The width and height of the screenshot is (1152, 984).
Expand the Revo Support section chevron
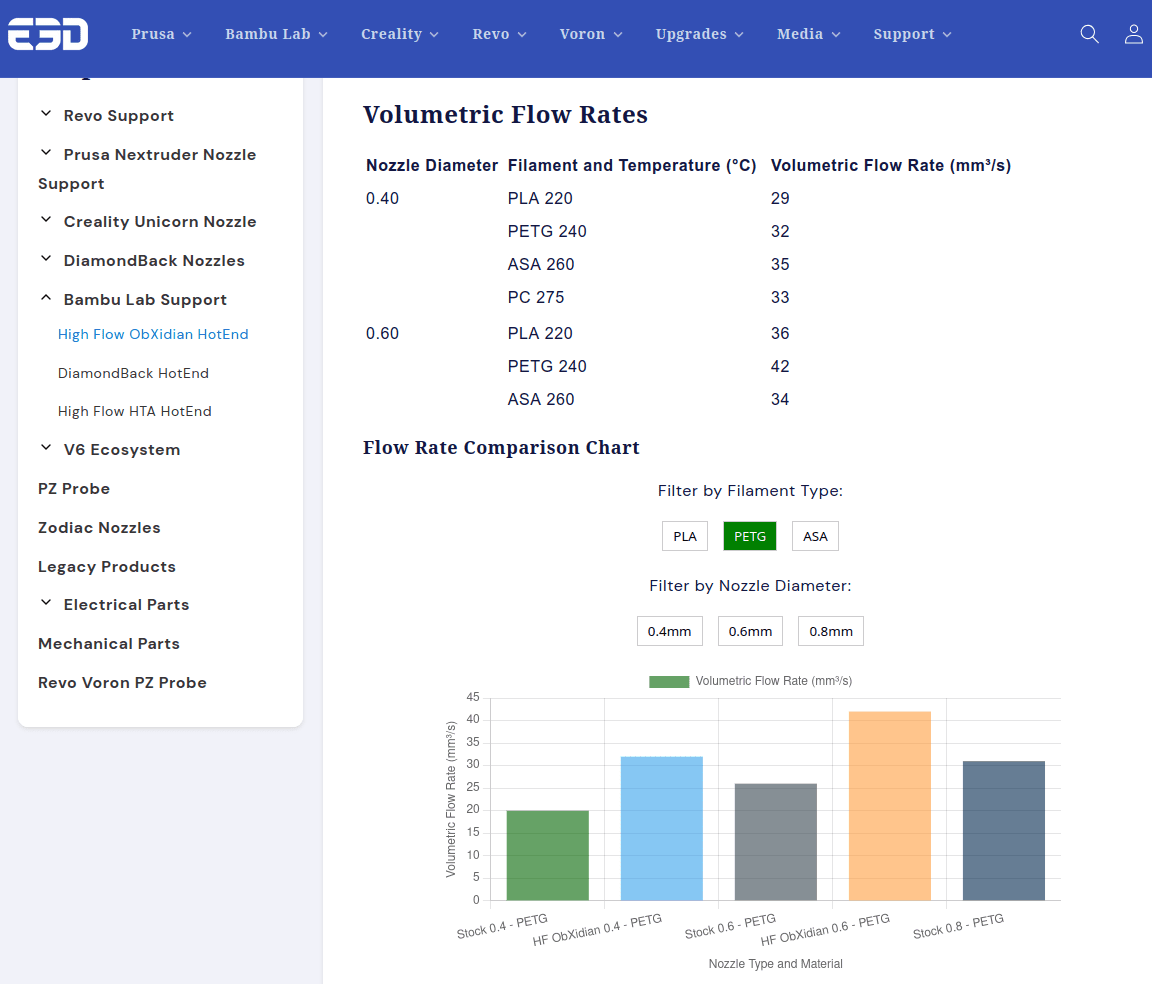(46, 114)
